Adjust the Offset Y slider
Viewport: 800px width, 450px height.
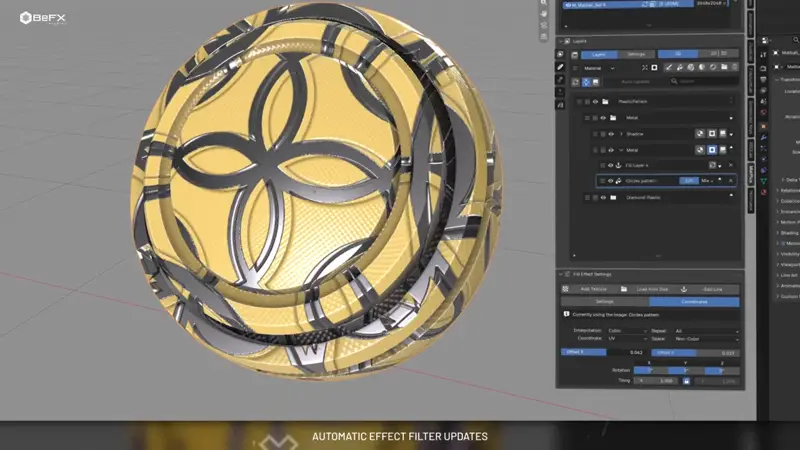pos(695,353)
